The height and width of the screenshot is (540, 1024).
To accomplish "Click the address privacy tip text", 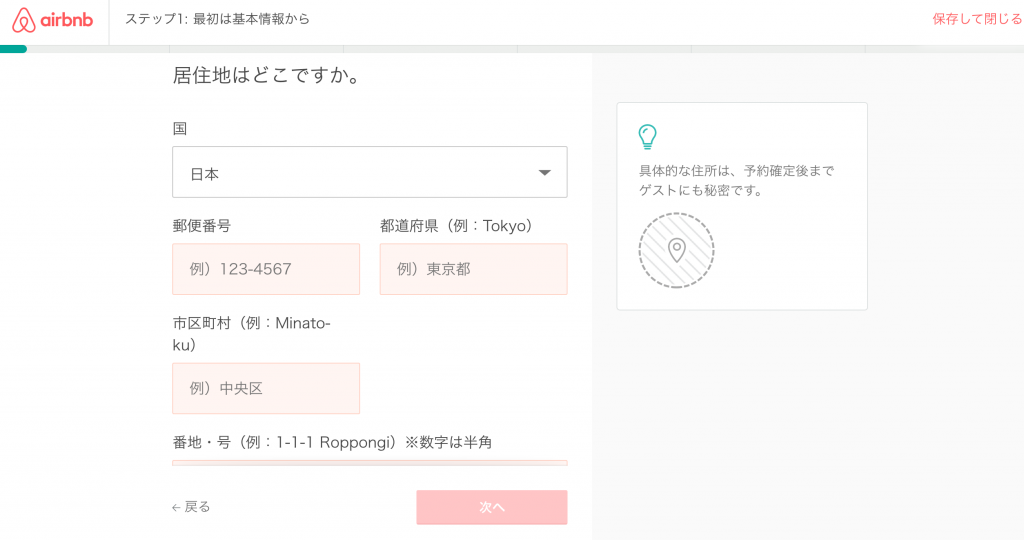I will pyautogui.click(x=736, y=180).
